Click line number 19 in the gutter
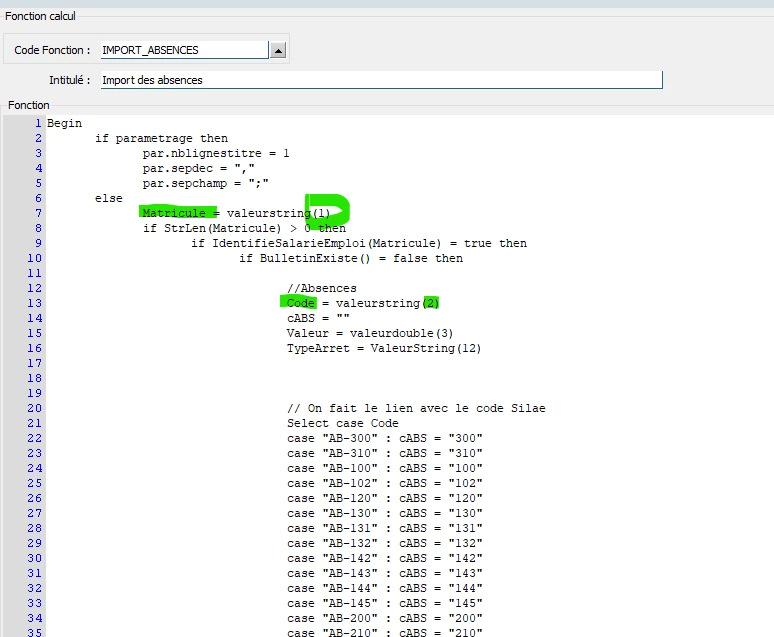This screenshot has width=774, height=637. click(35, 394)
